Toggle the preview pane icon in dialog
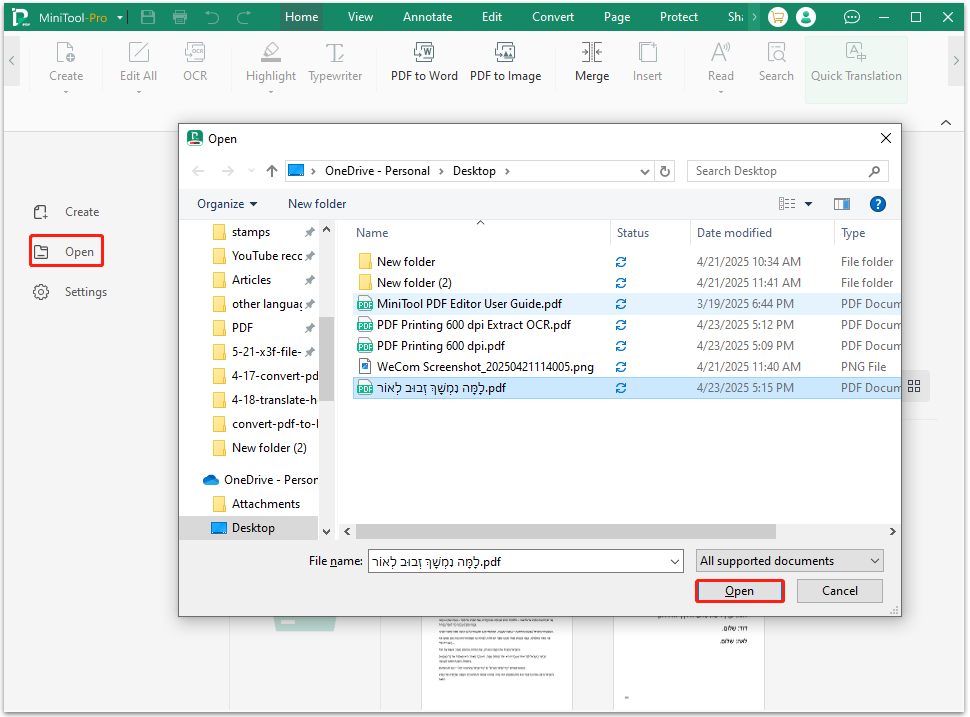The height and width of the screenshot is (717, 970). tap(842, 204)
